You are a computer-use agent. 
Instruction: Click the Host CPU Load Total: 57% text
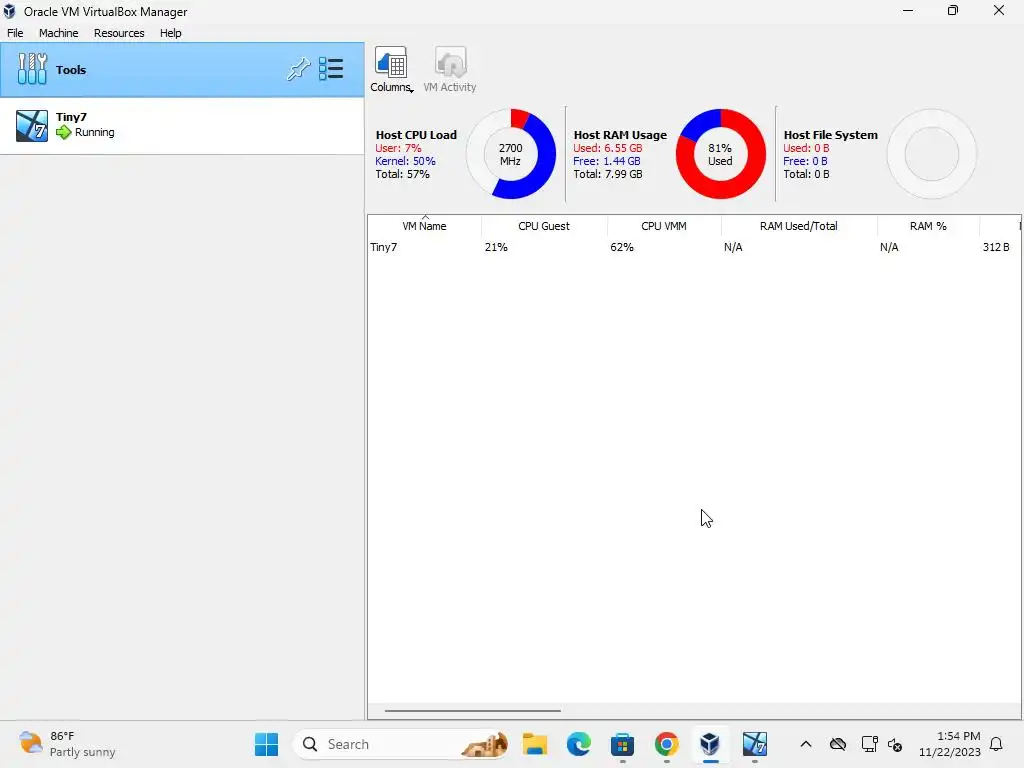(x=402, y=174)
